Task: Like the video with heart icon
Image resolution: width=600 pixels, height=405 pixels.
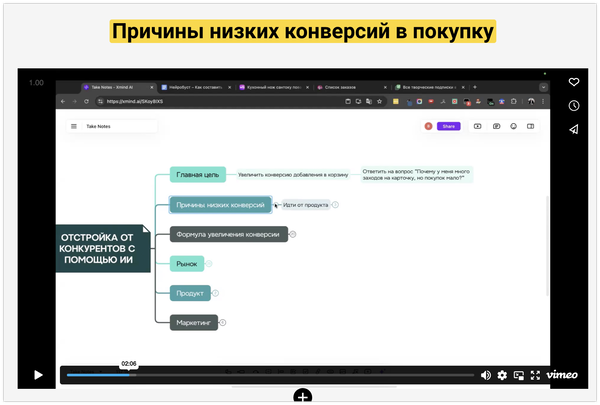Action: click(x=574, y=82)
